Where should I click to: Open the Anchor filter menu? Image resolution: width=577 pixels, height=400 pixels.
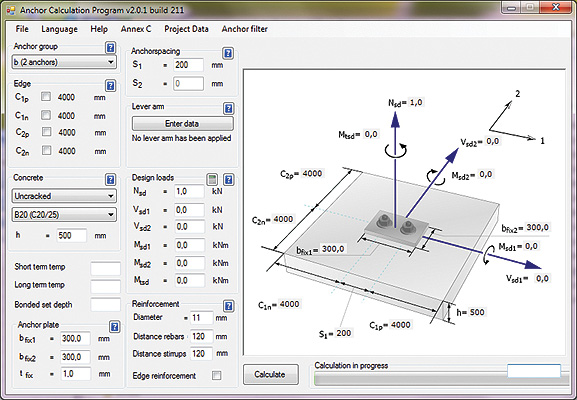(x=244, y=29)
